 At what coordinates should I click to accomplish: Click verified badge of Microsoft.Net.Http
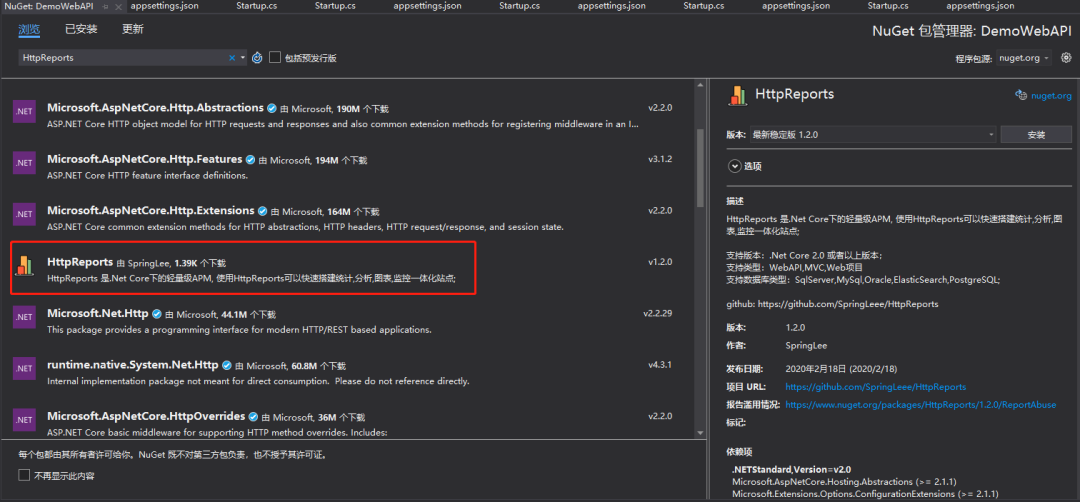click(157, 314)
